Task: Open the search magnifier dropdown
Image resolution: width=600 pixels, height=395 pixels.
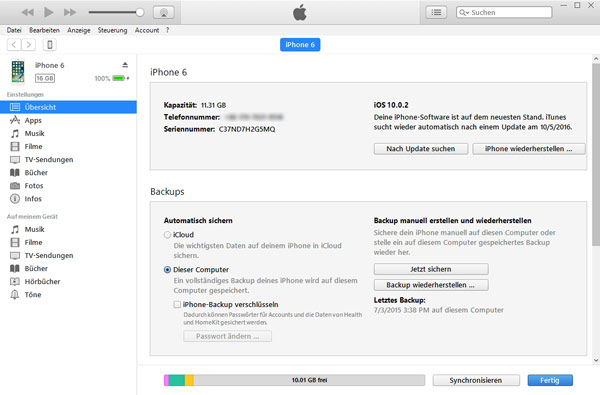Action: [464, 12]
